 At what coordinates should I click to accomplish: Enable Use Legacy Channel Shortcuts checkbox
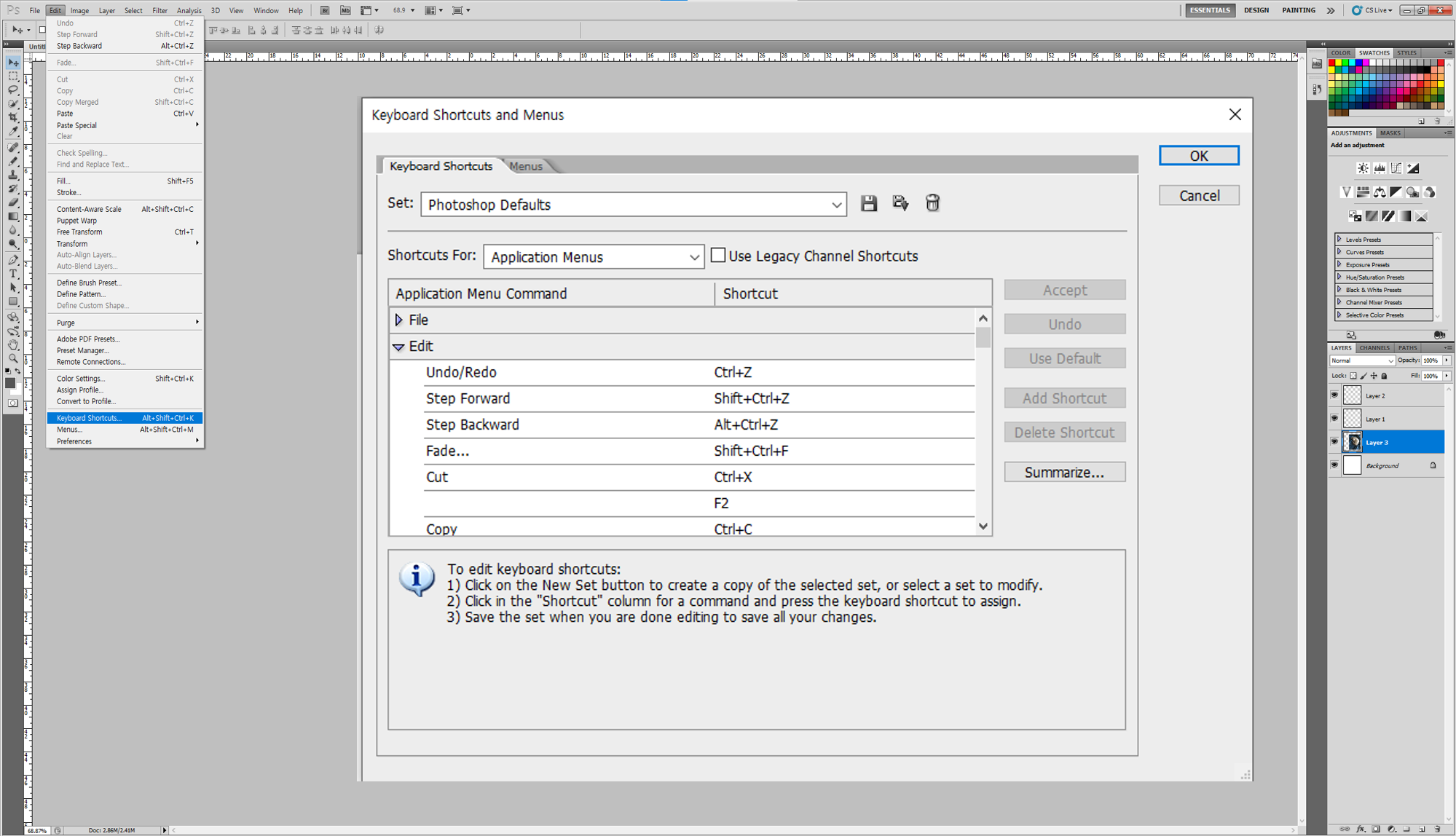click(x=718, y=256)
